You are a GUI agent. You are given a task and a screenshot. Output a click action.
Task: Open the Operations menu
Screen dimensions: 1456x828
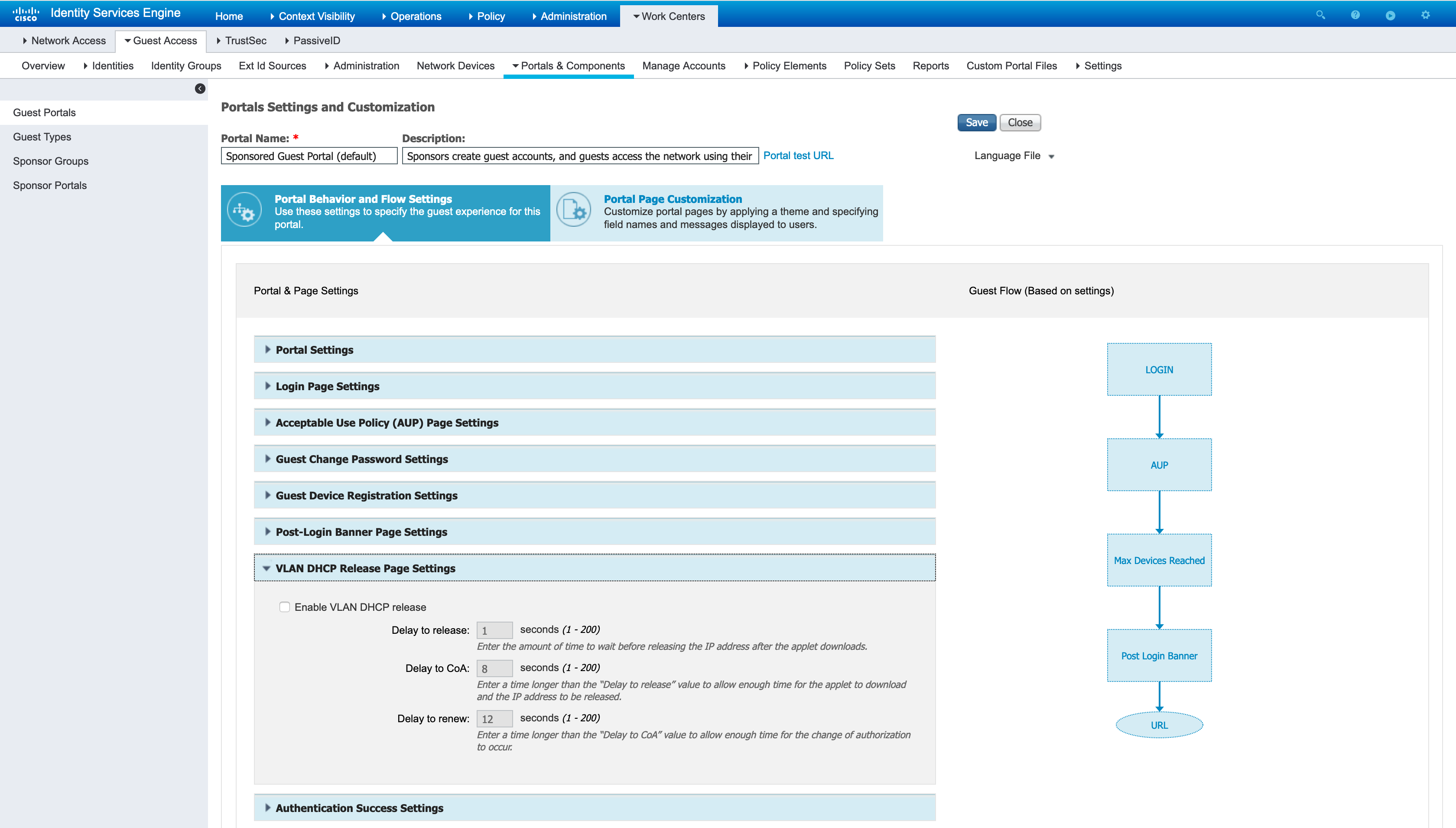pyautogui.click(x=412, y=16)
